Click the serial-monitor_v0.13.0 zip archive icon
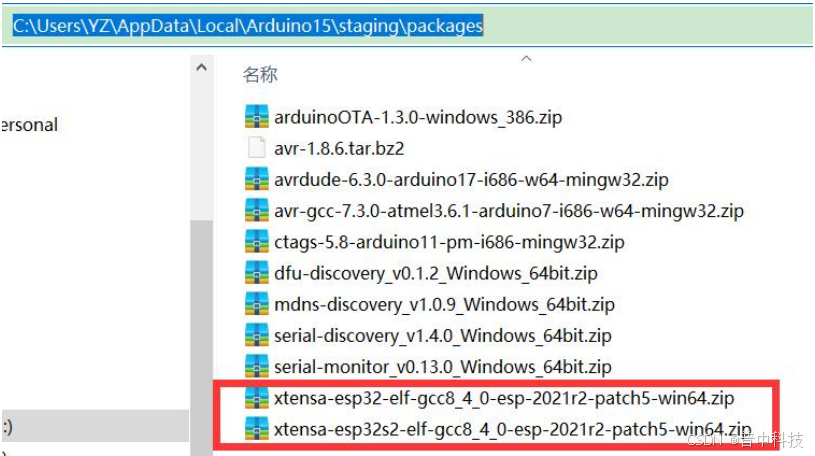This screenshot has width=815, height=456. [x=256, y=366]
